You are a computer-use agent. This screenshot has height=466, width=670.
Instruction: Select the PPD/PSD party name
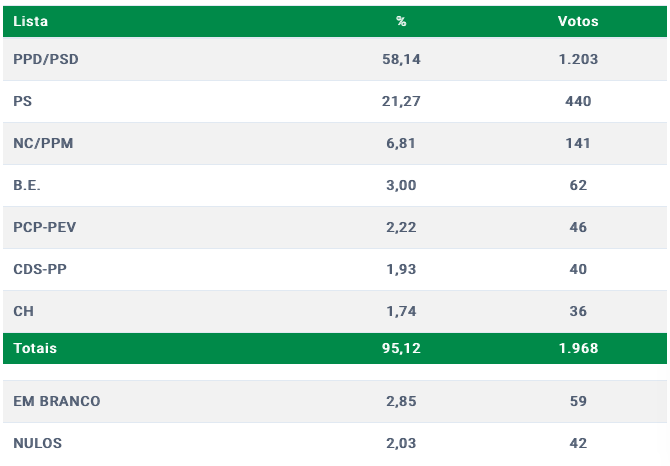46,59
